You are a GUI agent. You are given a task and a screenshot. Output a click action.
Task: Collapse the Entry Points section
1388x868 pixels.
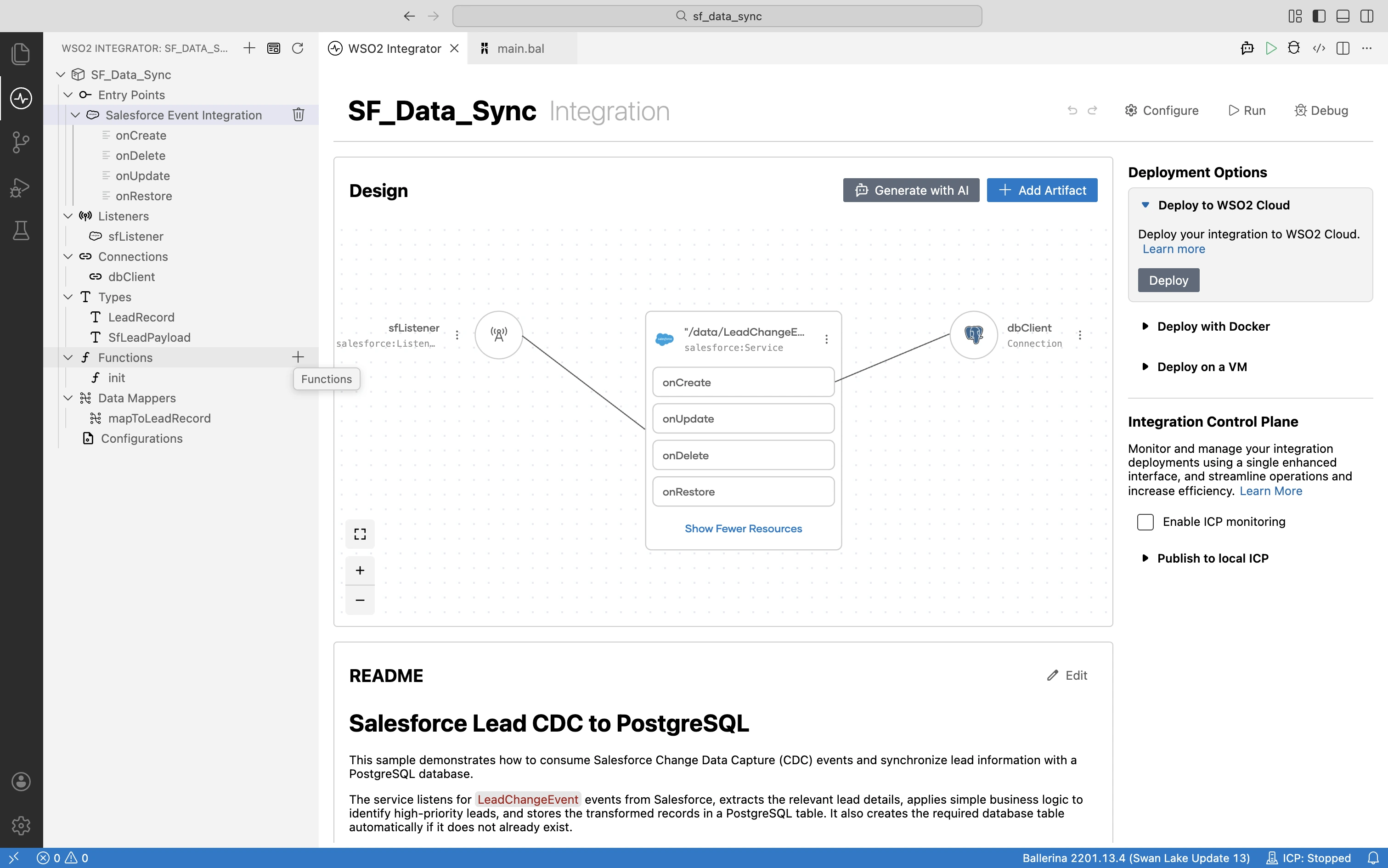[x=68, y=95]
